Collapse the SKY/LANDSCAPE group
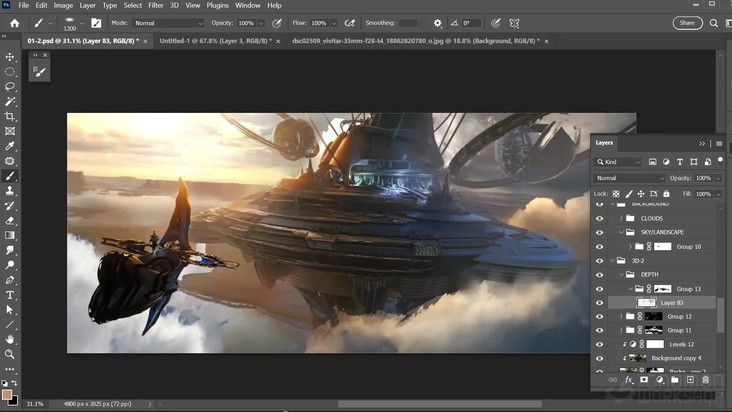The height and width of the screenshot is (412, 732). click(x=621, y=232)
